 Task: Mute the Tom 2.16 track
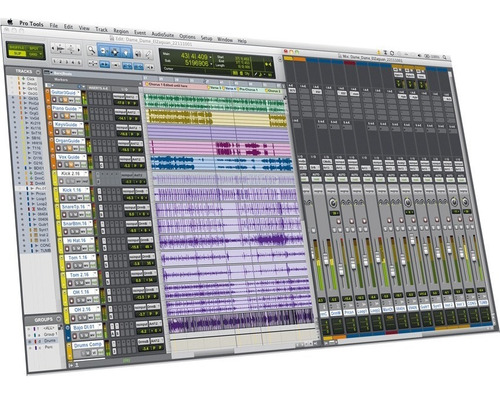tap(82, 283)
